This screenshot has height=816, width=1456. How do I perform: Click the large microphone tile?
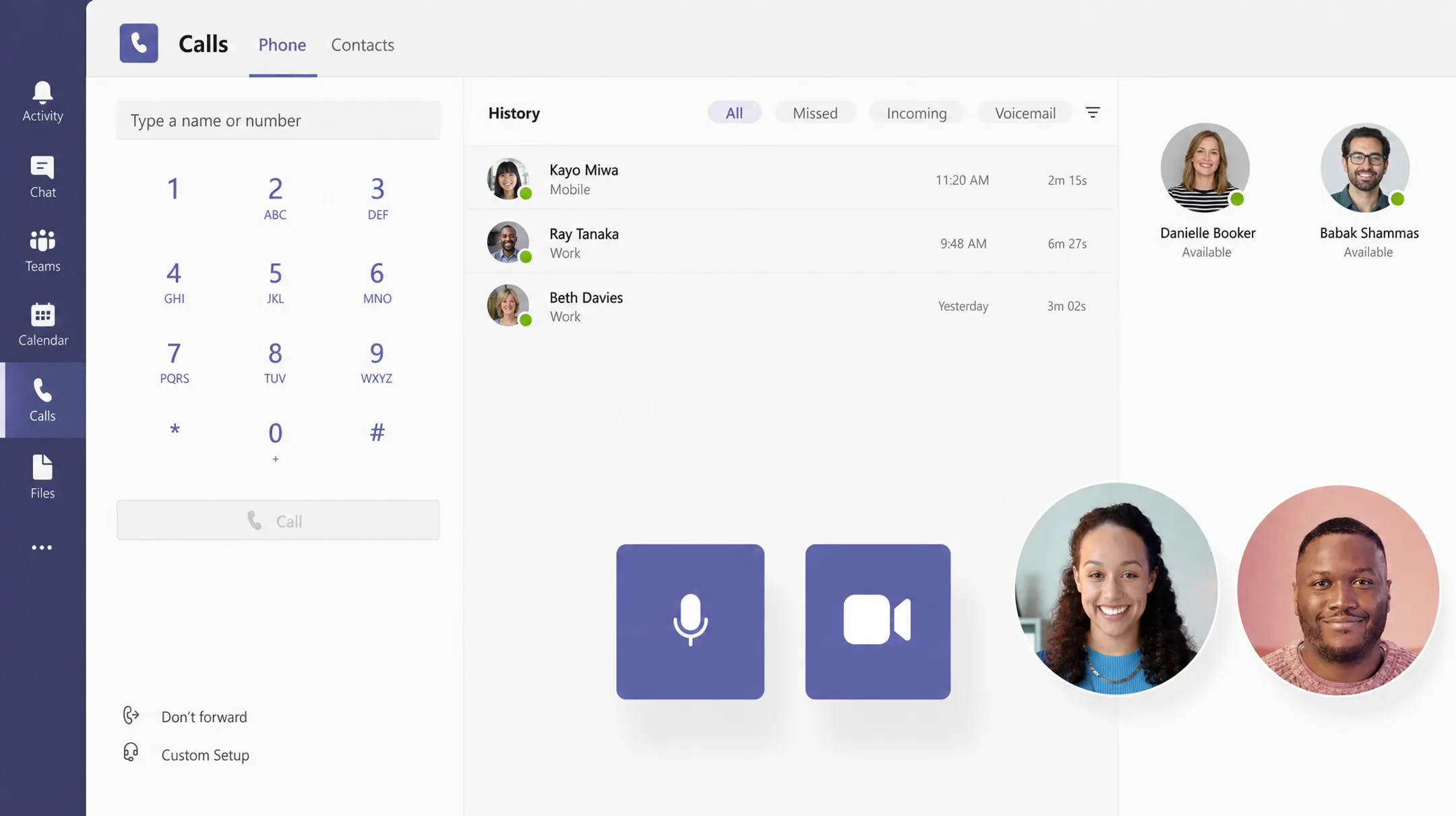coord(690,621)
